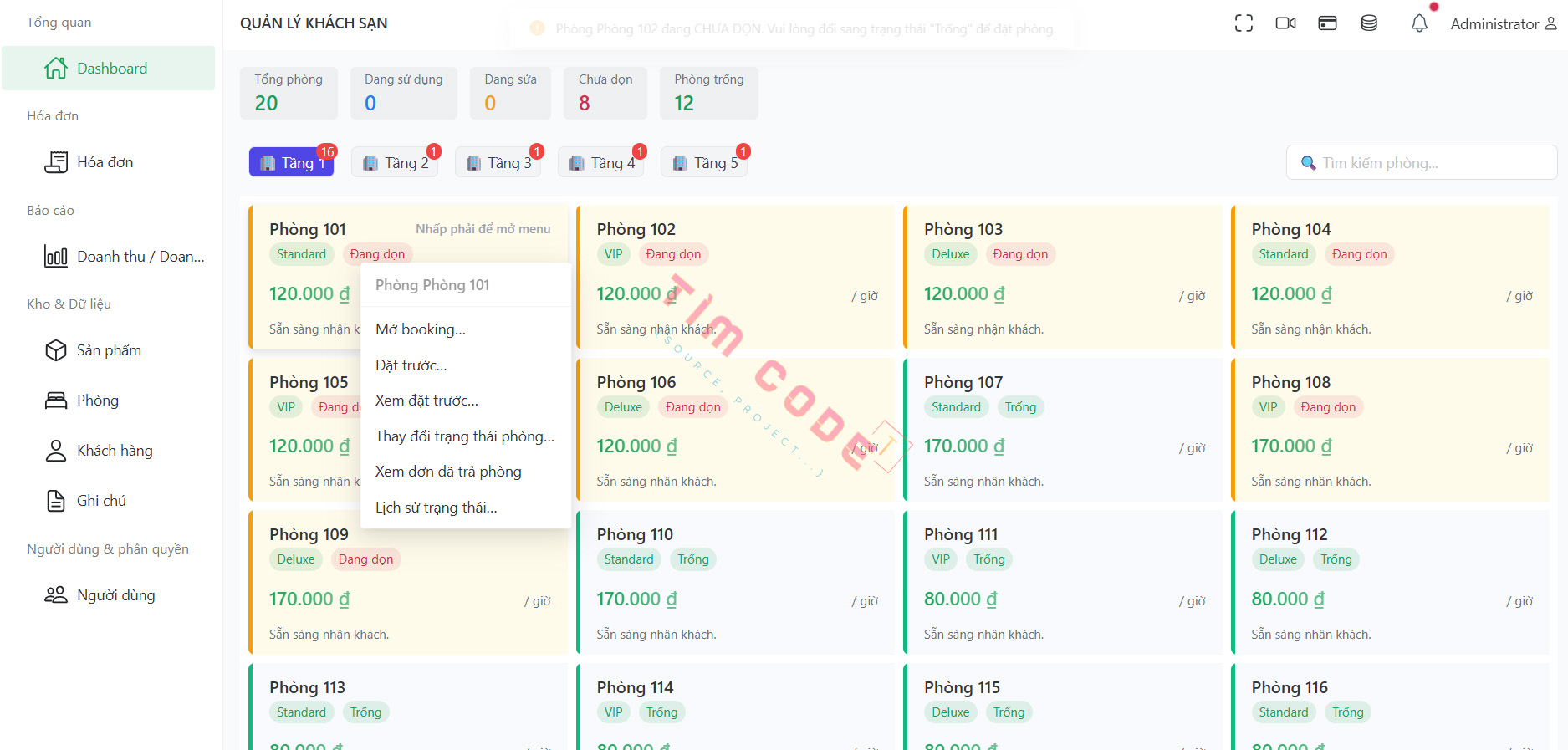This screenshot has height=750, width=1568.
Task: Focus the Tìm kiếm phòng search field
Action: click(x=1422, y=162)
